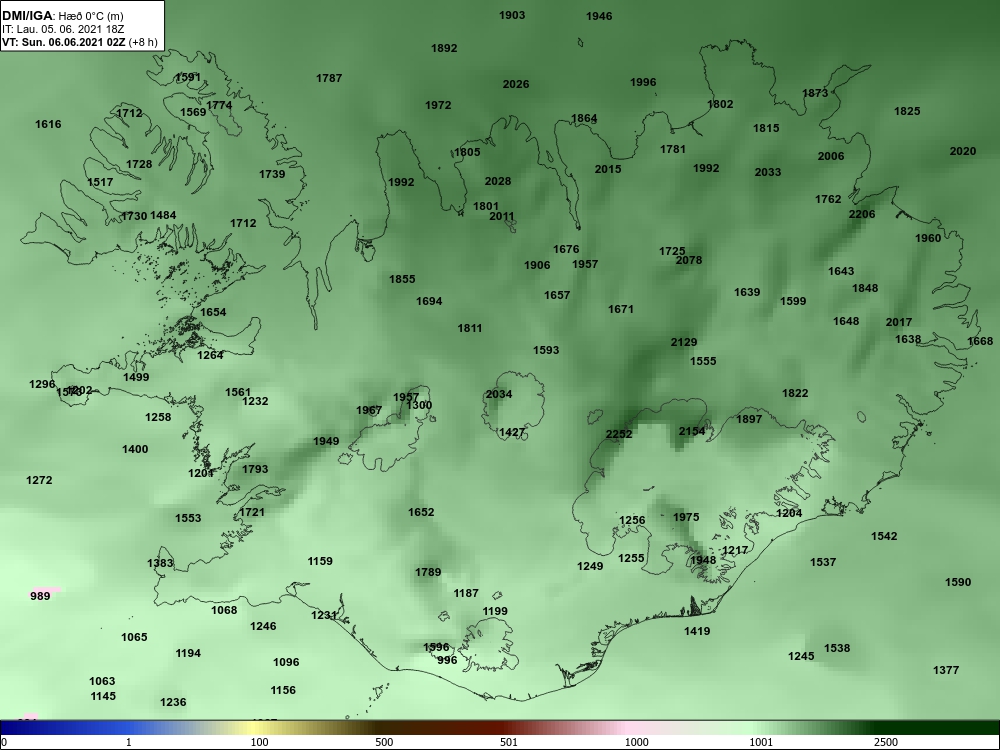The height and width of the screenshot is (750, 1000).
Task: Select the 1728 Westfjords value
Action: (x=139, y=165)
